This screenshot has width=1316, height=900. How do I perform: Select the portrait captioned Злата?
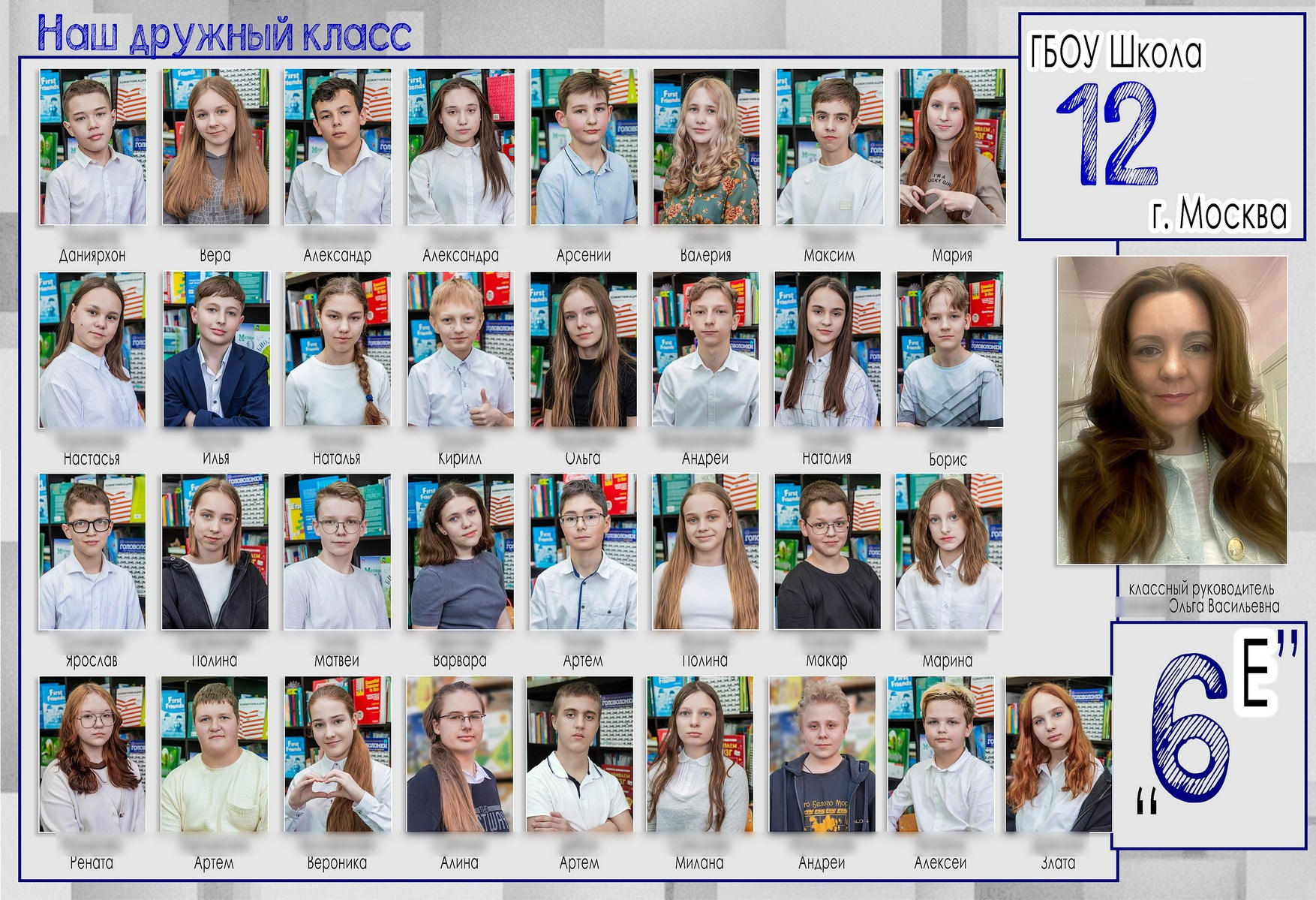pyautogui.click(x=1058, y=754)
